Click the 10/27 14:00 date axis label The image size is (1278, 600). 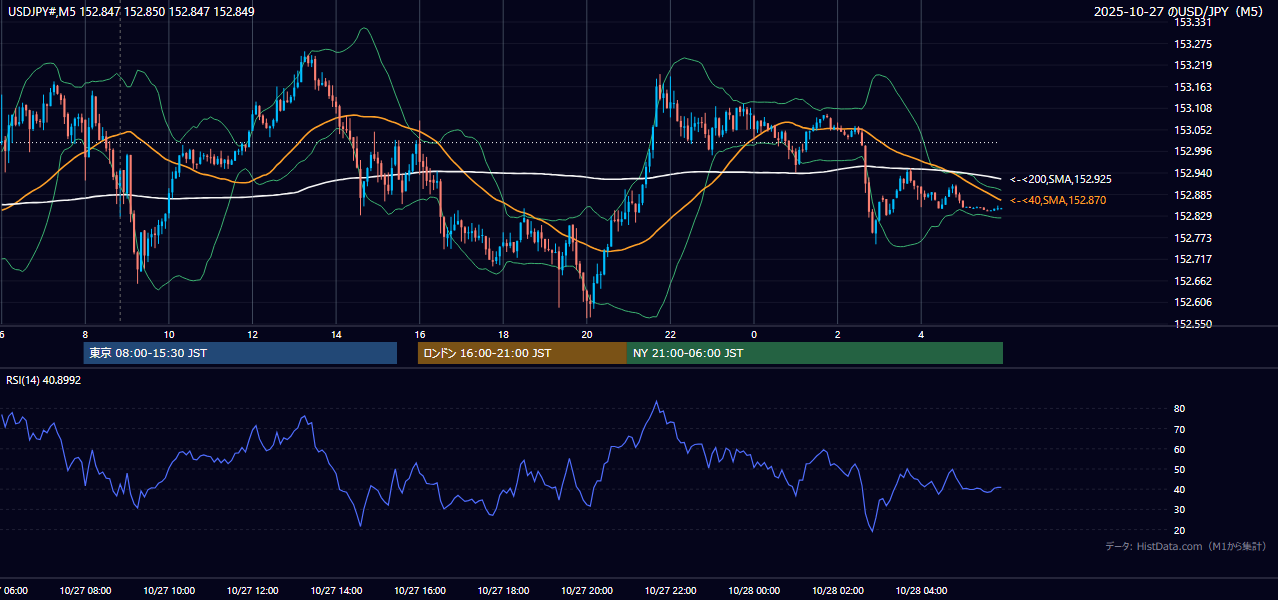[x=336, y=591]
